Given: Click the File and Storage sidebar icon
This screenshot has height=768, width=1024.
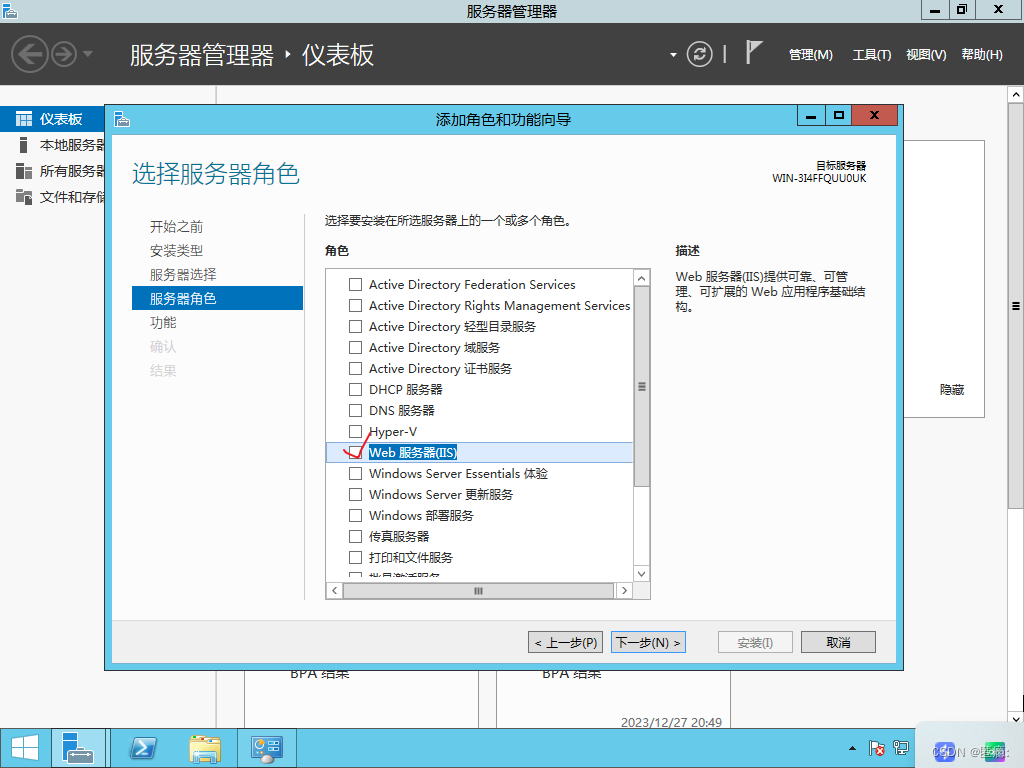Looking at the screenshot, I should coord(24,197).
